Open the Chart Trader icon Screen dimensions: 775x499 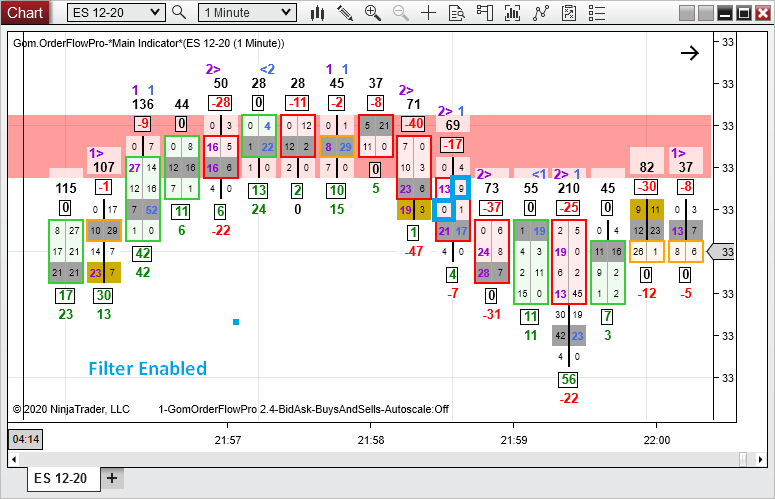(x=485, y=13)
